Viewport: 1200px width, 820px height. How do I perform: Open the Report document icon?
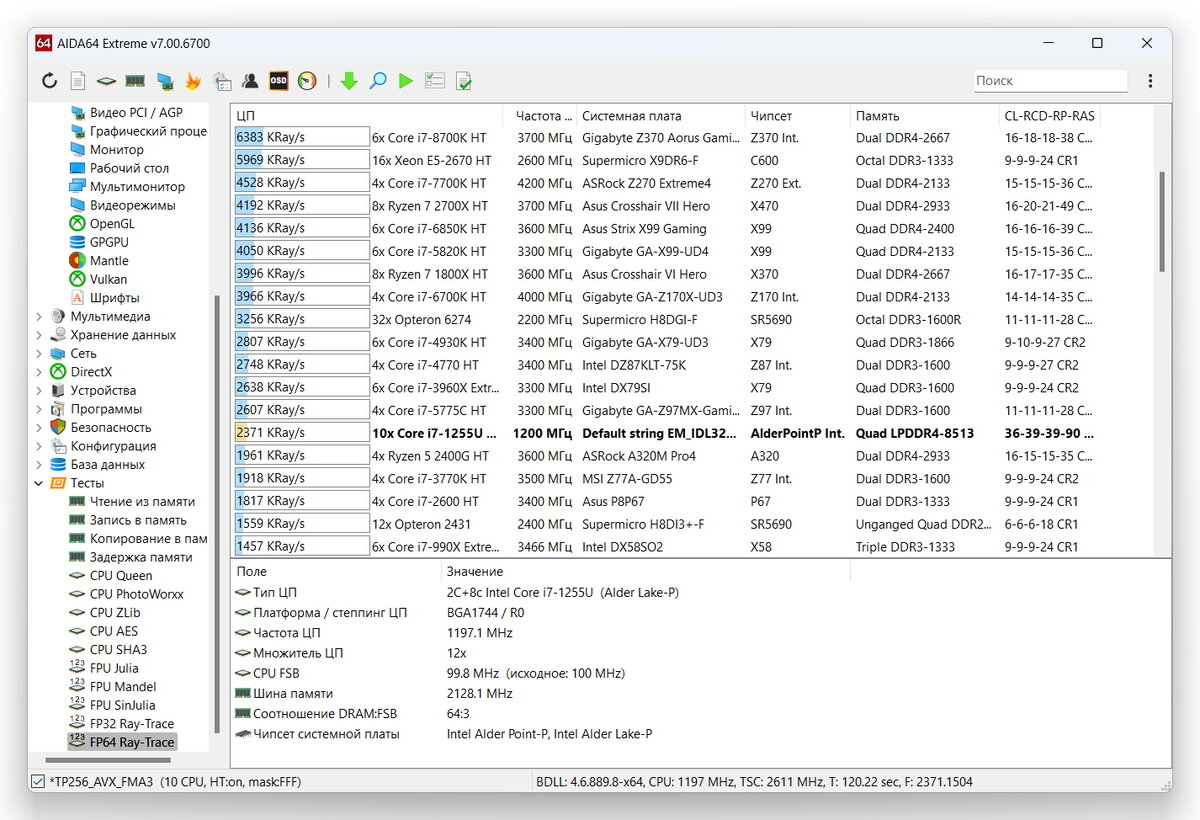[x=77, y=81]
